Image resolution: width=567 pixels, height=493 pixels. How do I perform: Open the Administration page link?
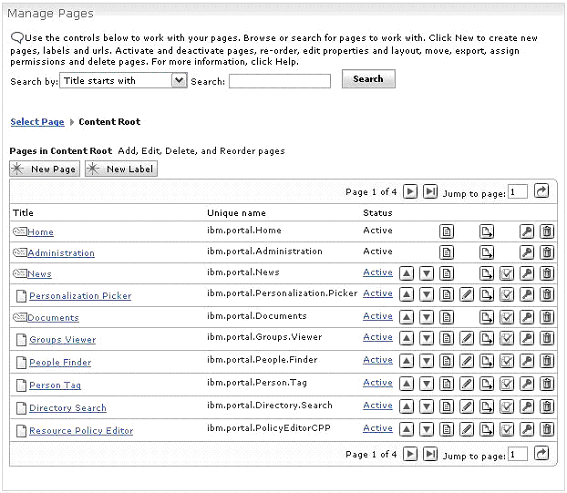(61, 253)
